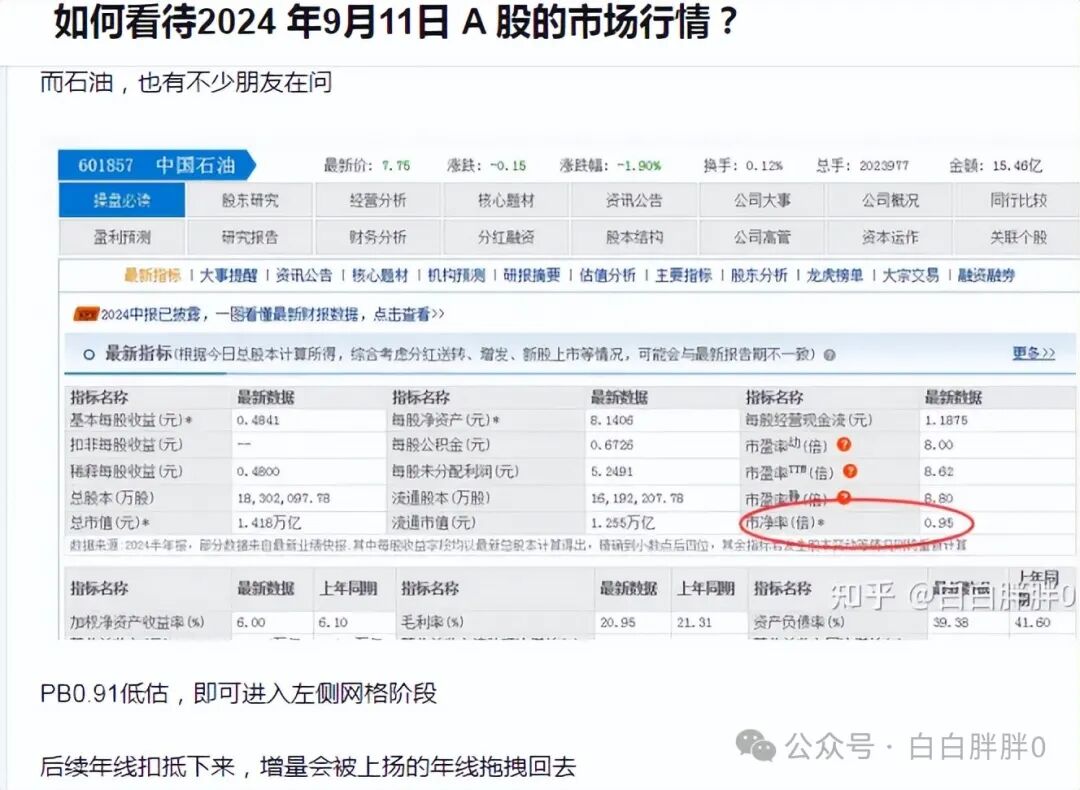The width and height of the screenshot is (1080, 790).
Task: Select 最新价 value 7.75
Action: [x=396, y=166]
